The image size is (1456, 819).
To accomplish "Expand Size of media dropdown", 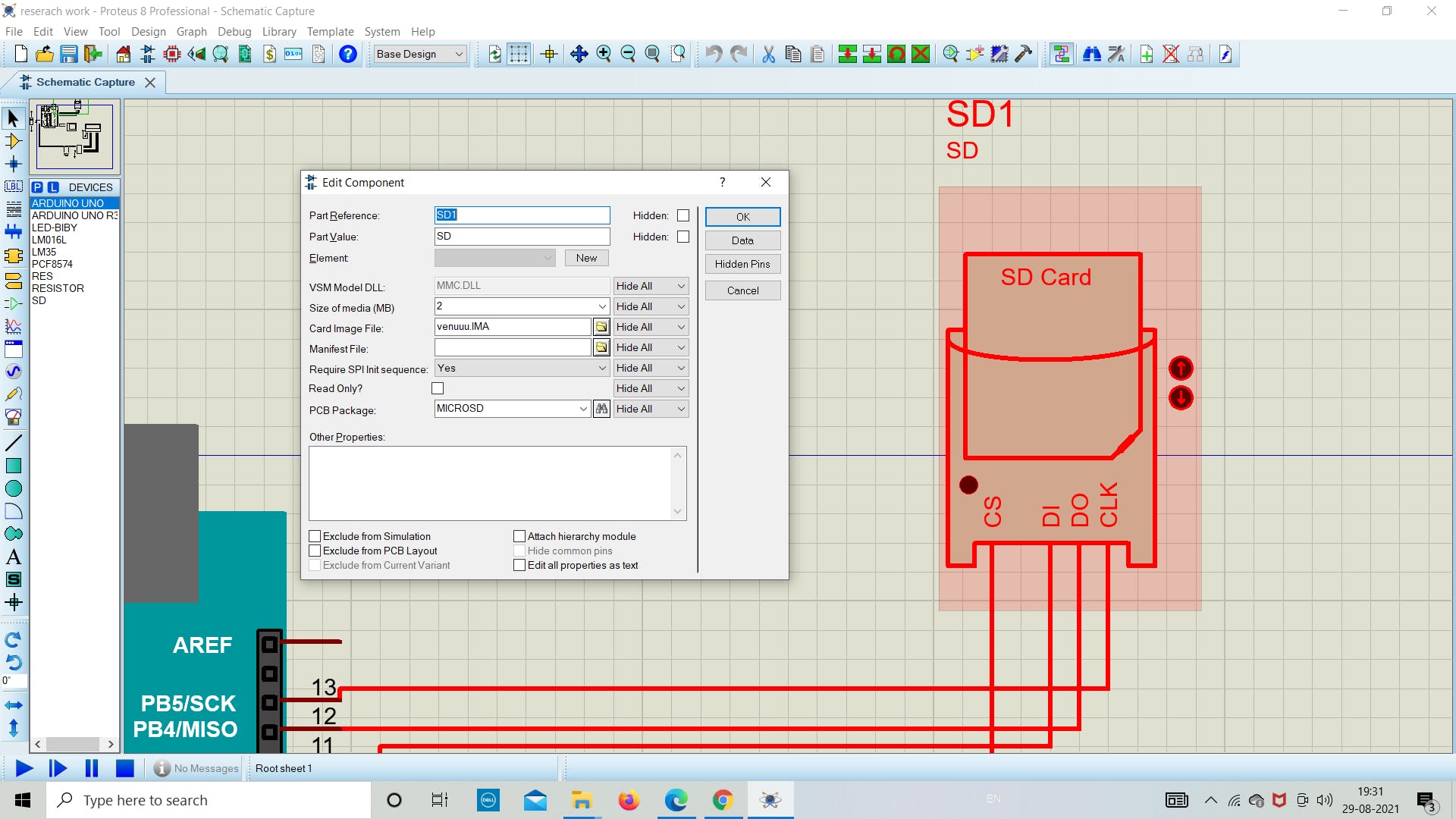I will coord(601,306).
